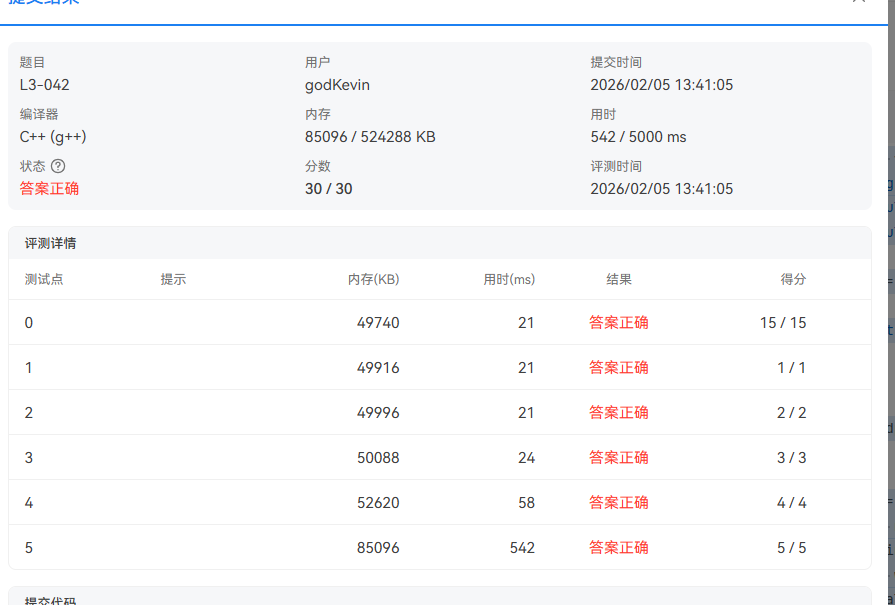Click the time value 542 / 5000 ms
Screen dimensions: 895x605
click(x=638, y=137)
